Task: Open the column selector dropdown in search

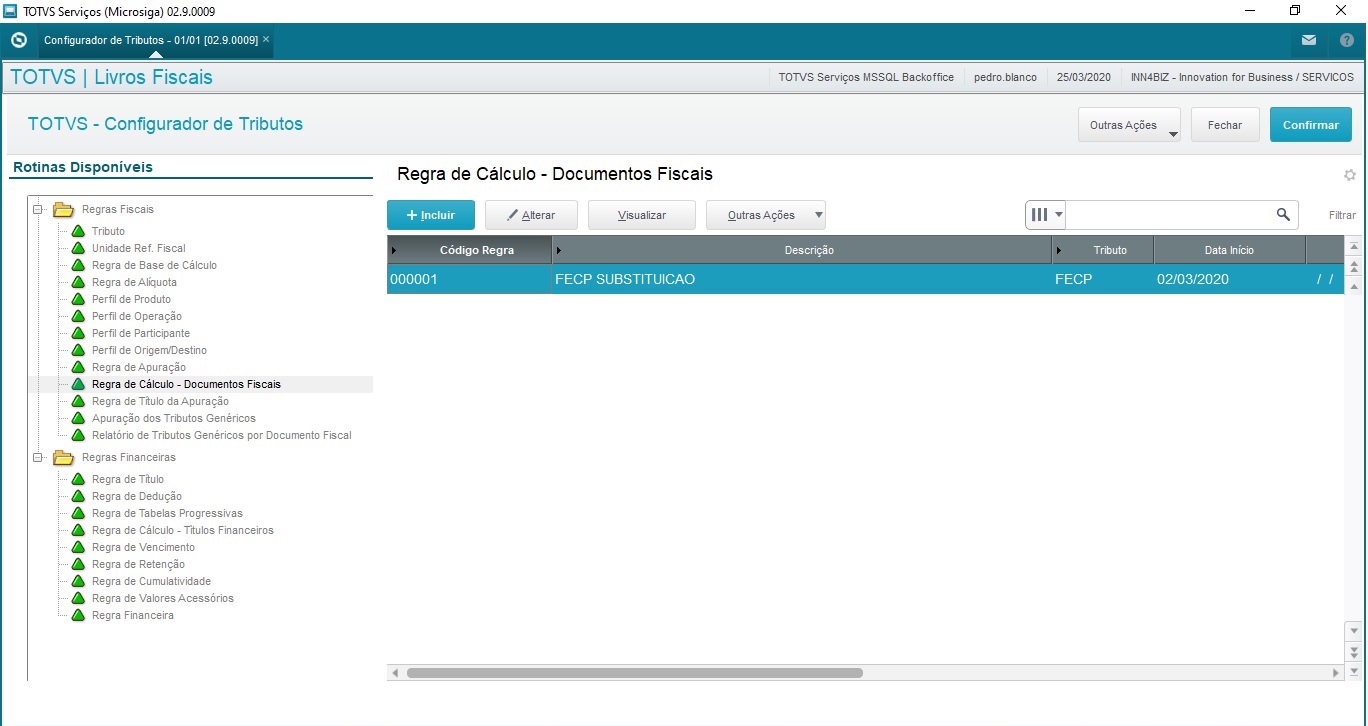Action: (x=1046, y=215)
